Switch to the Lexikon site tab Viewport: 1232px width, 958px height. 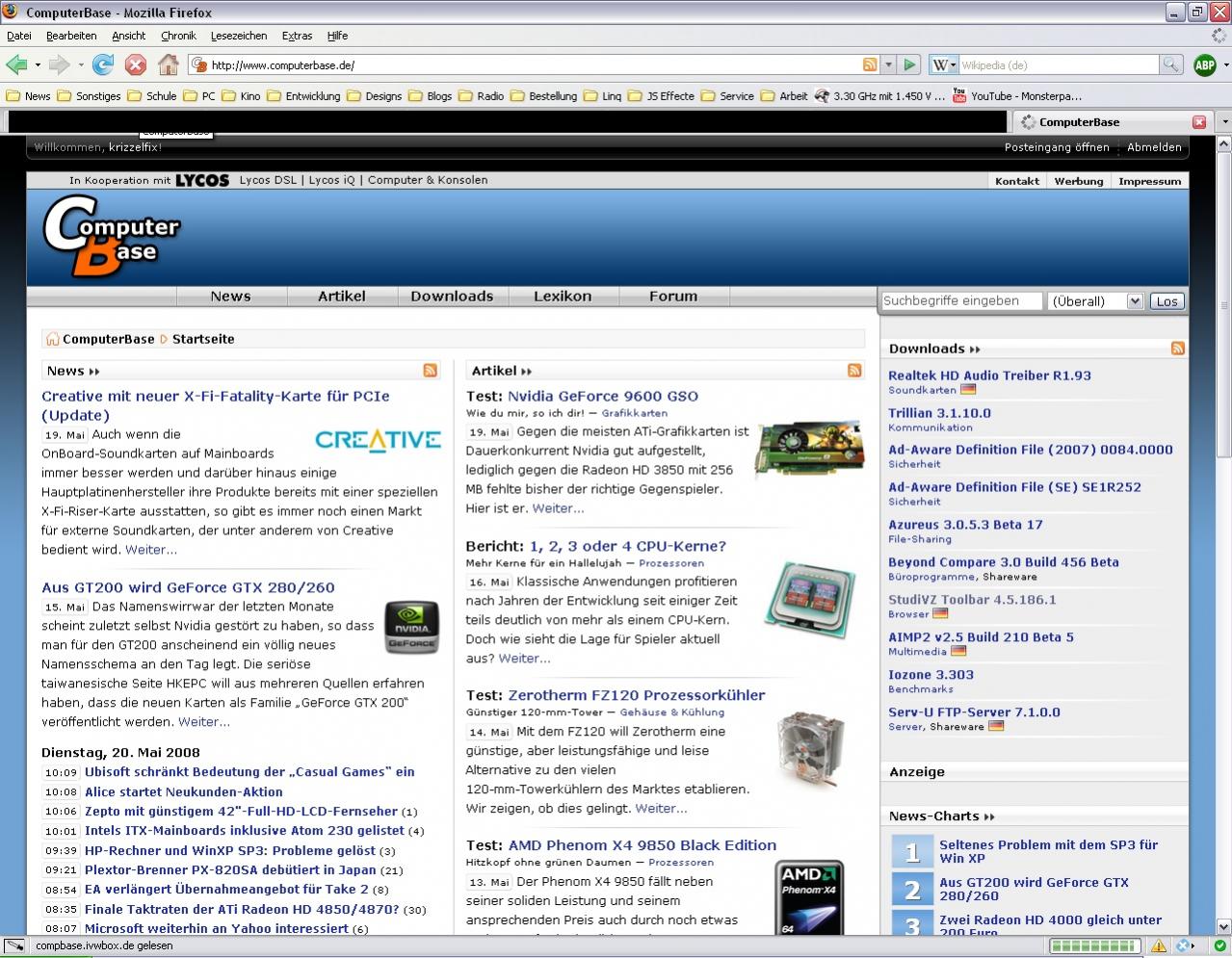click(x=563, y=297)
